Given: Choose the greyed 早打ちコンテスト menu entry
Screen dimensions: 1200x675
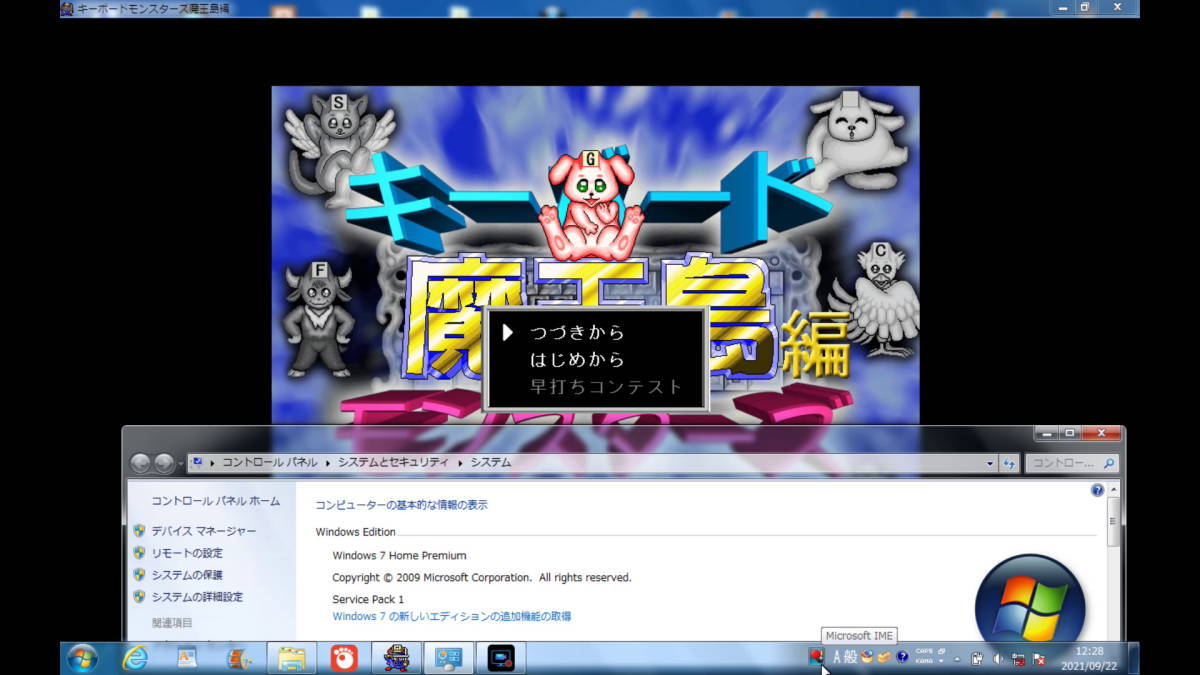Looking at the screenshot, I should point(605,387).
